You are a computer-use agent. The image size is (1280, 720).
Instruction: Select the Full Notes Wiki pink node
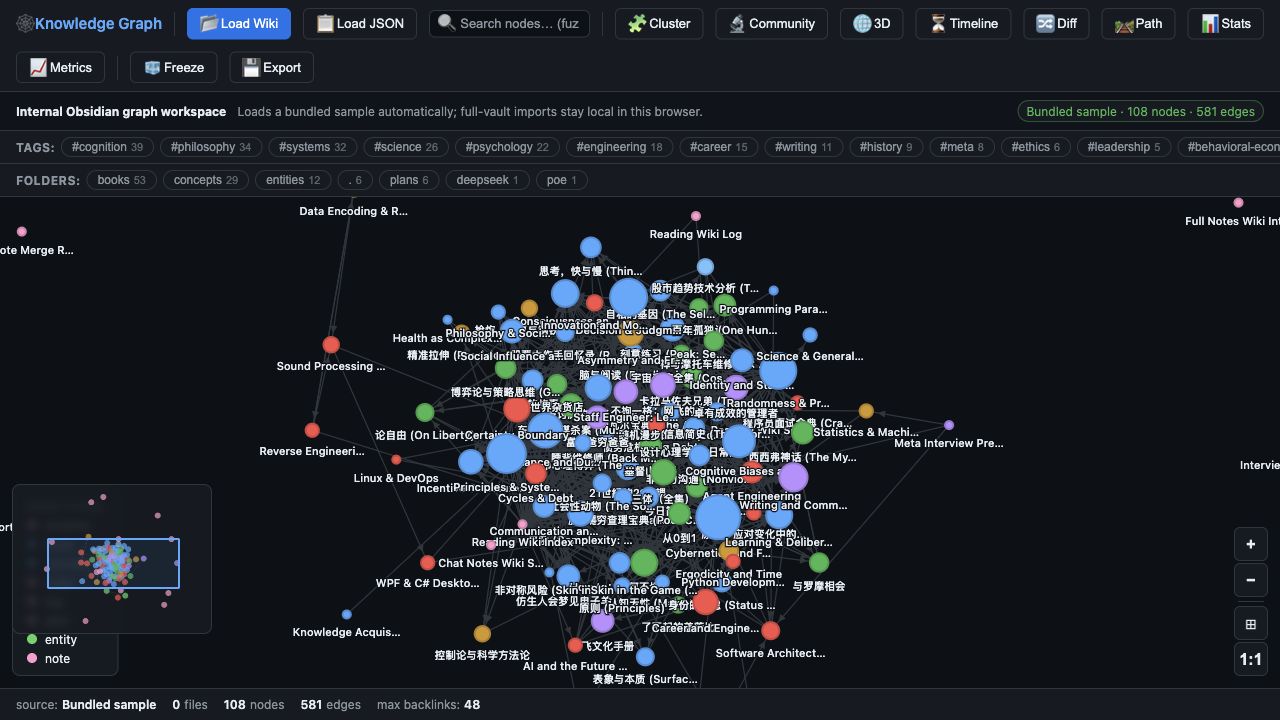coord(1238,203)
